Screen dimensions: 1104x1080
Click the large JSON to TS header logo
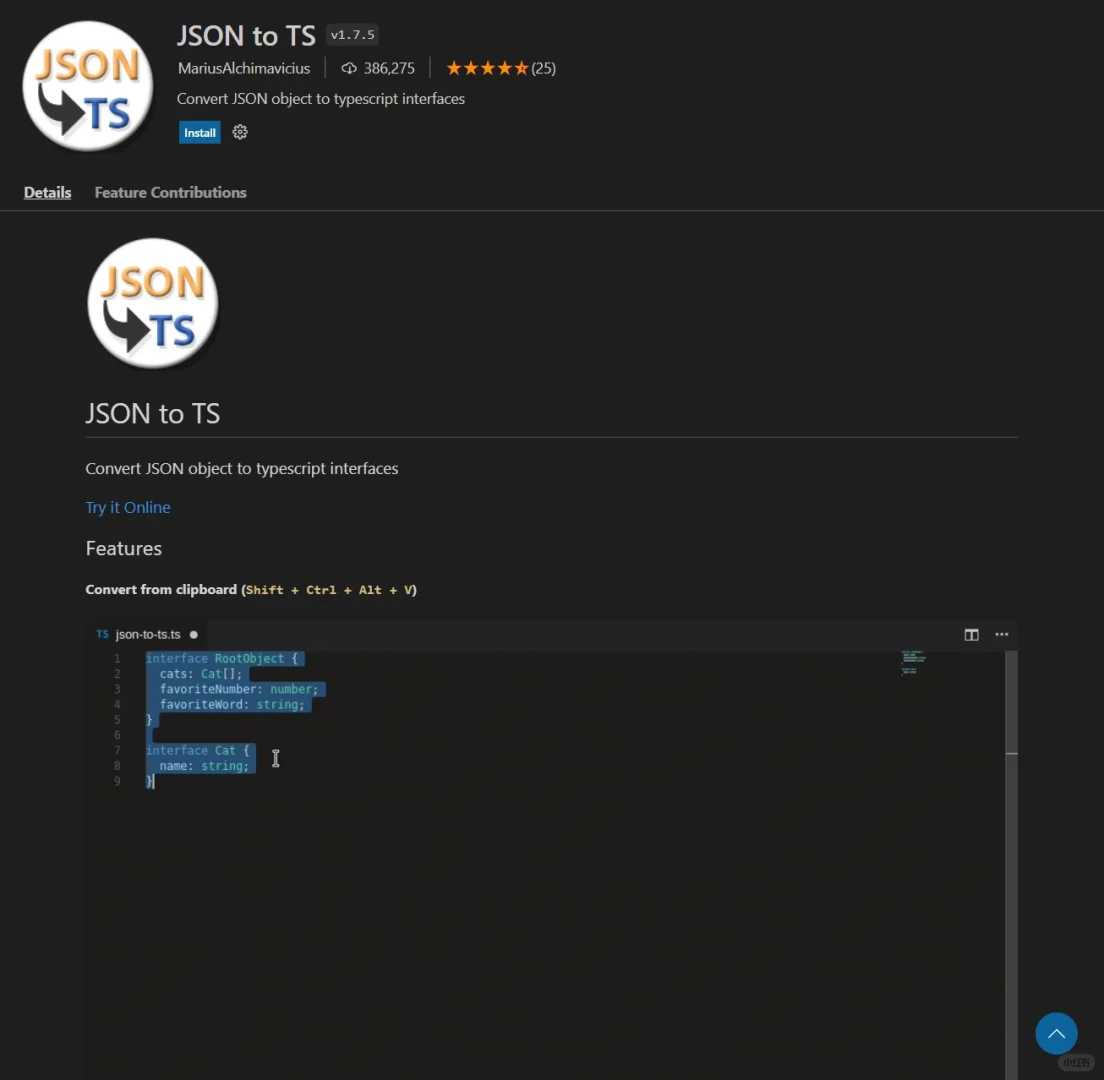(x=152, y=303)
